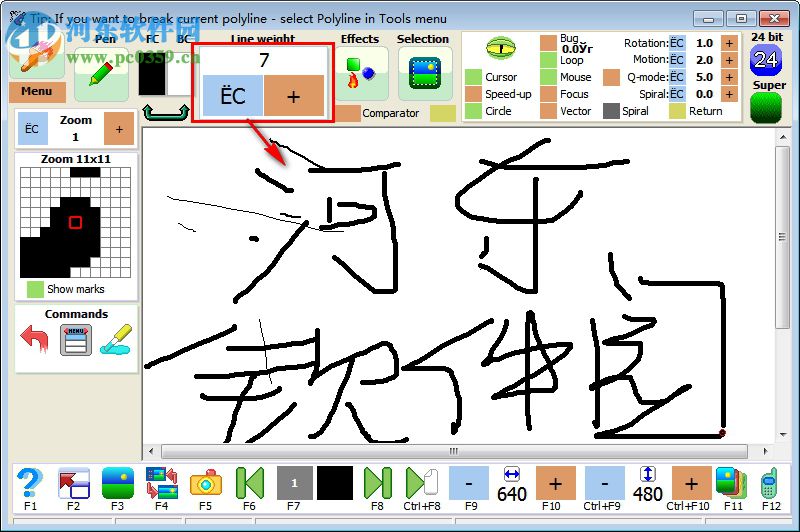Decrease Spiral value with ЁС
This screenshot has height=532, width=800.
[677, 94]
